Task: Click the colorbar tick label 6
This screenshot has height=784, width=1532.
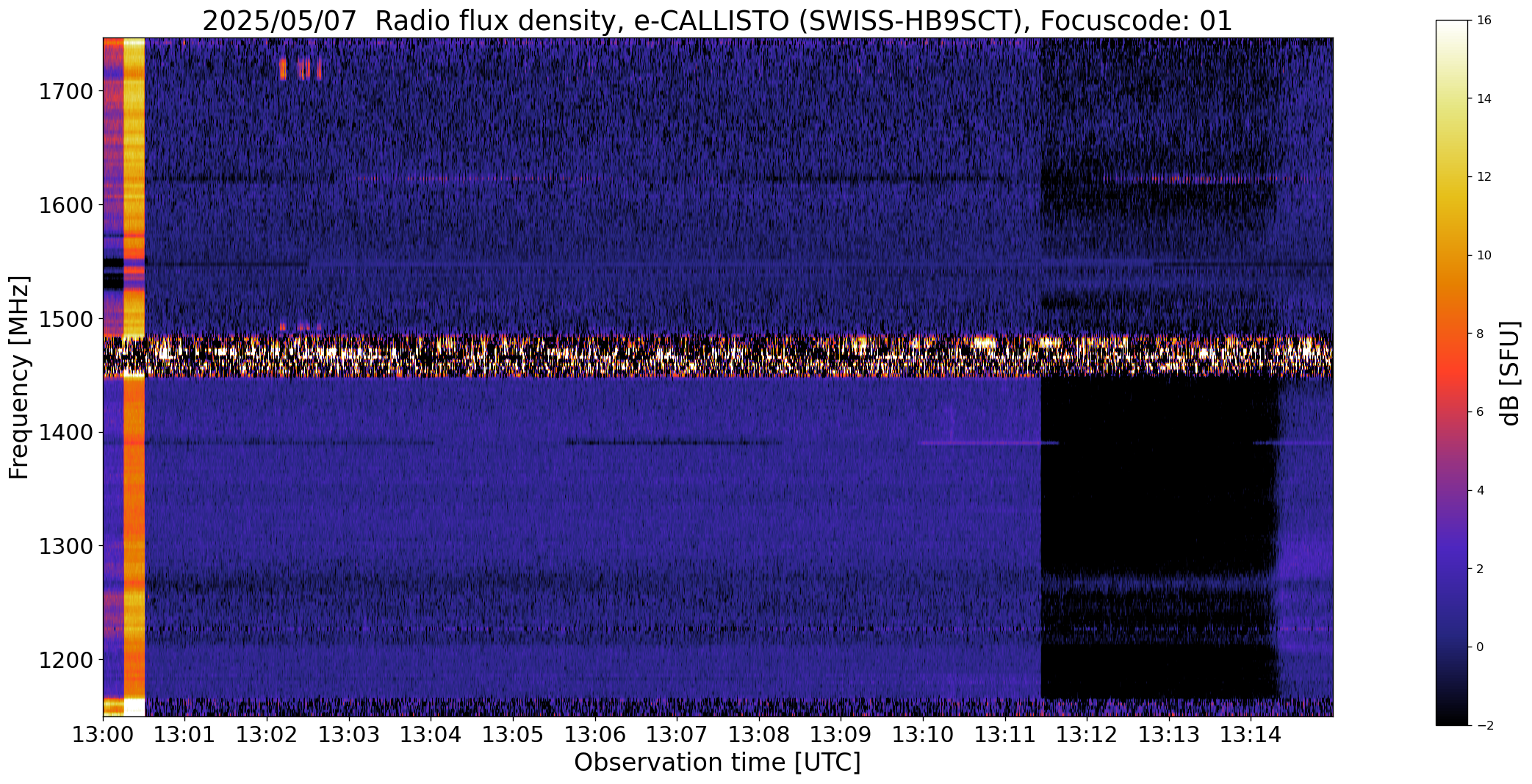Action: click(x=1480, y=412)
